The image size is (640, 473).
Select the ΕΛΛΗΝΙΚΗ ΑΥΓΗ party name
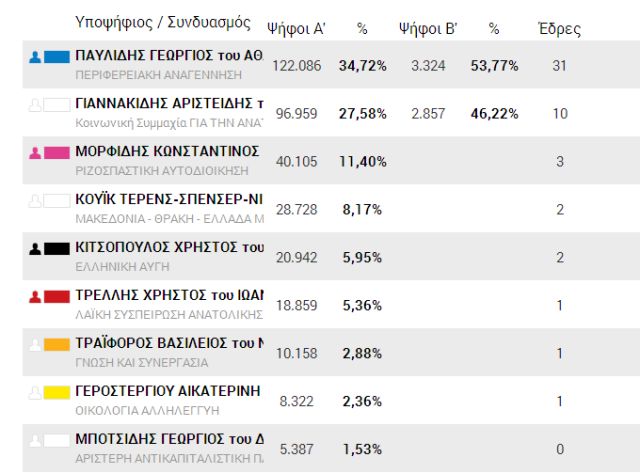(123, 267)
